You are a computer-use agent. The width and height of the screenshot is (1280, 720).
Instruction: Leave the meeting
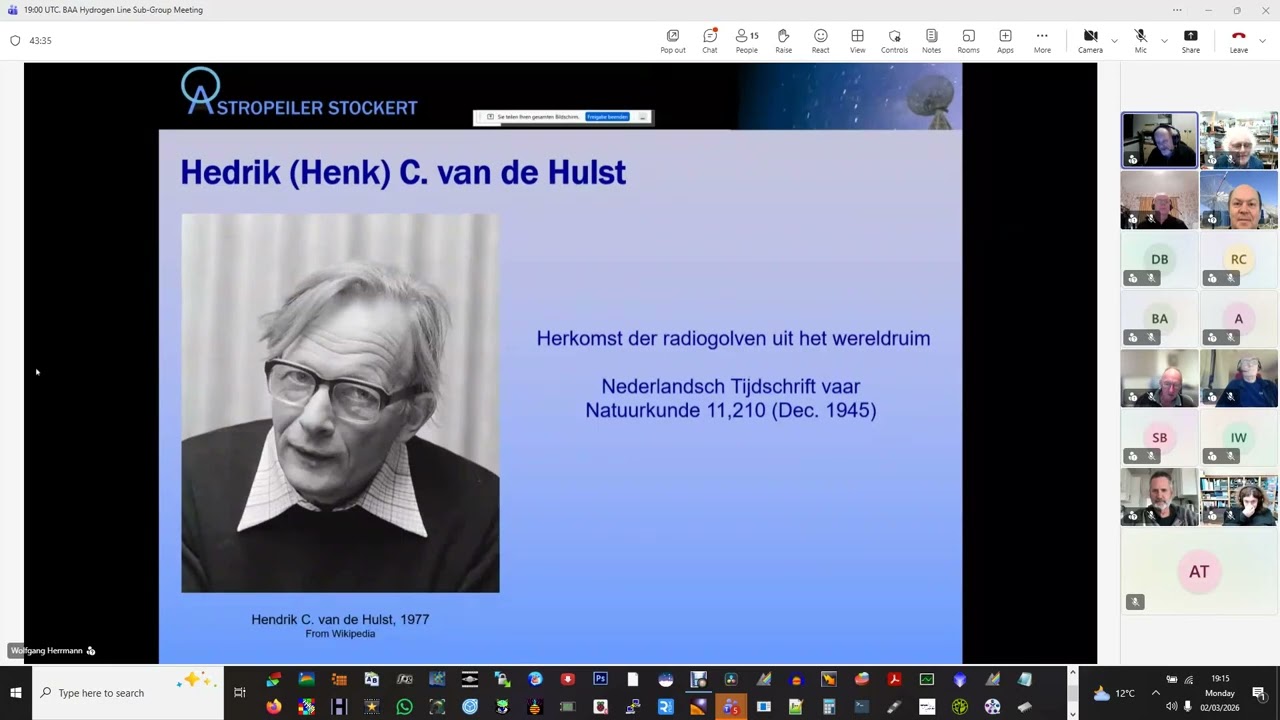[1239, 40]
